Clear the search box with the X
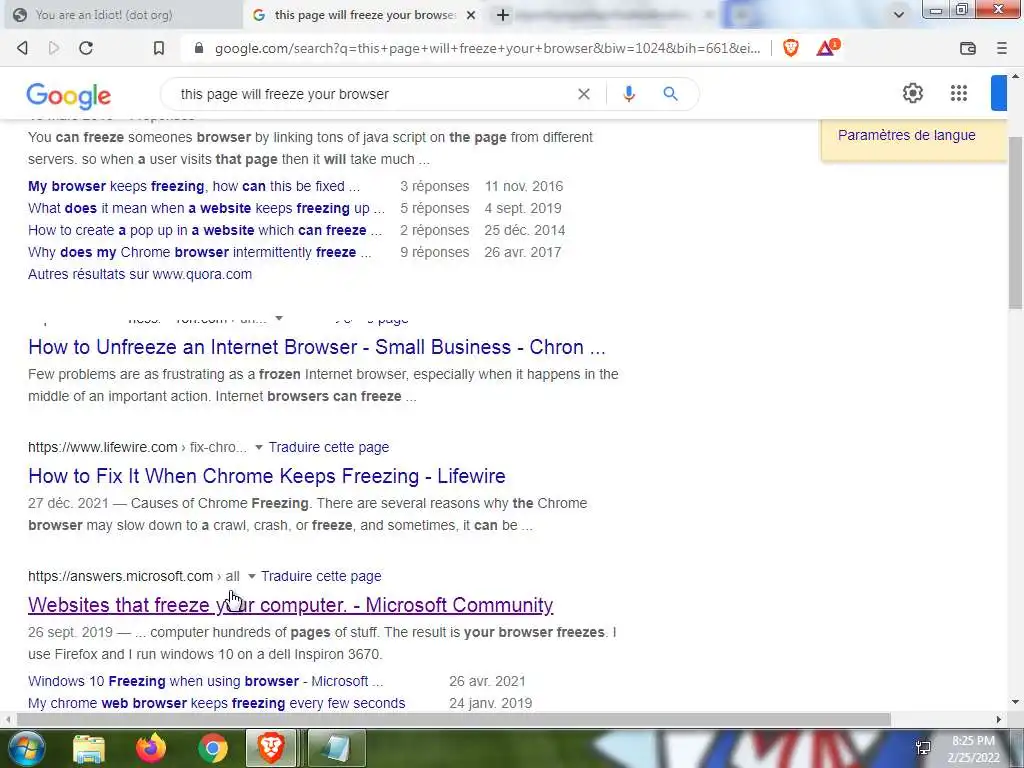 (x=584, y=94)
